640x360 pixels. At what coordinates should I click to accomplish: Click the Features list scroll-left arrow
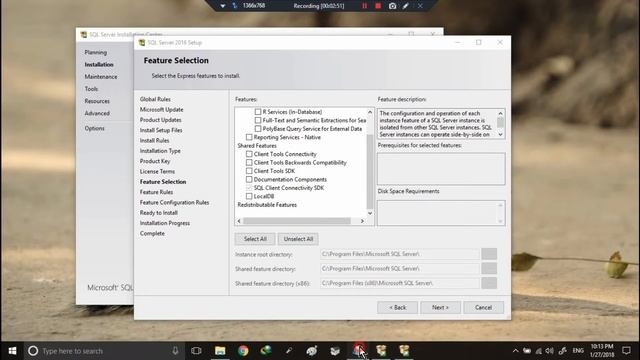tap(239, 221)
